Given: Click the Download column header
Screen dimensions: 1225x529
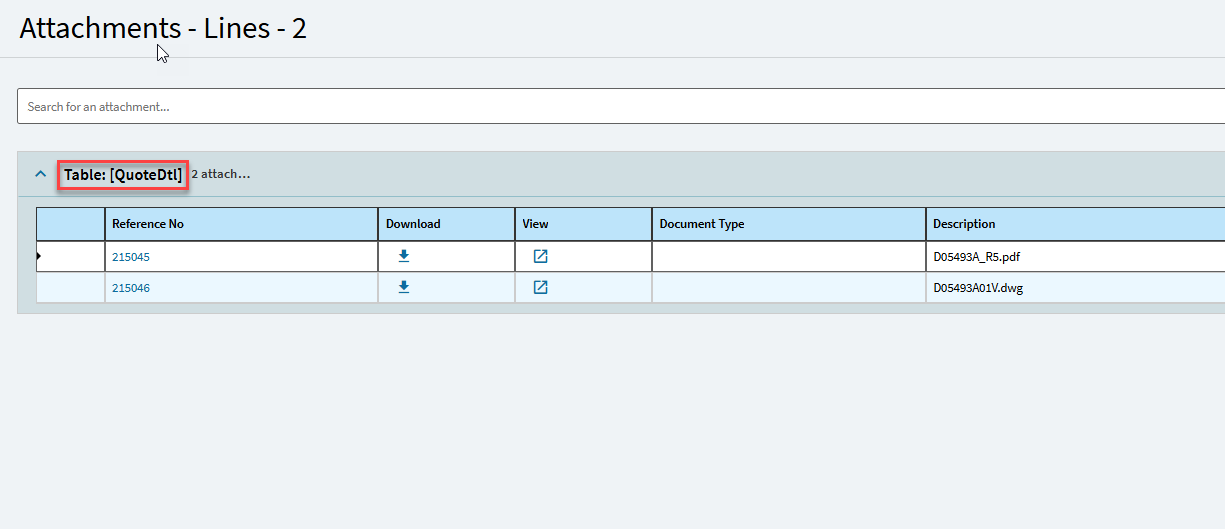Looking at the screenshot, I should pos(446,224).
